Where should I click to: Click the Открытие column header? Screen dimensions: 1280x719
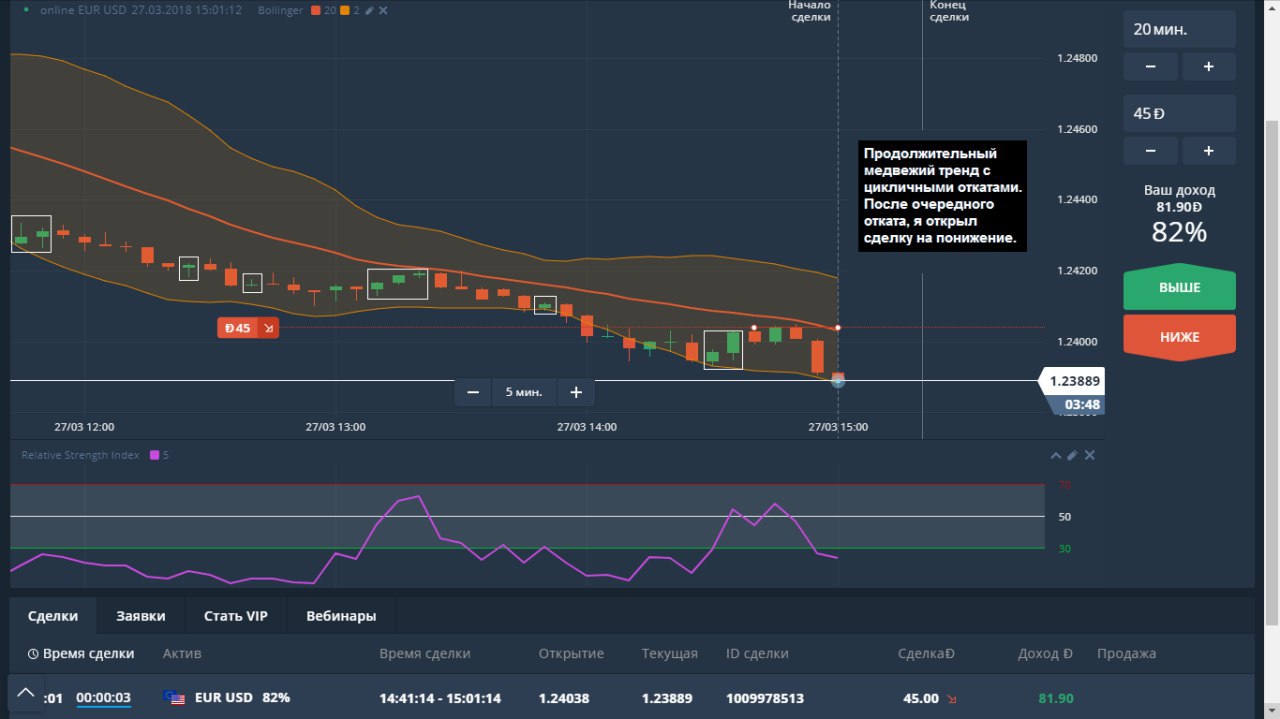point(571,654)
